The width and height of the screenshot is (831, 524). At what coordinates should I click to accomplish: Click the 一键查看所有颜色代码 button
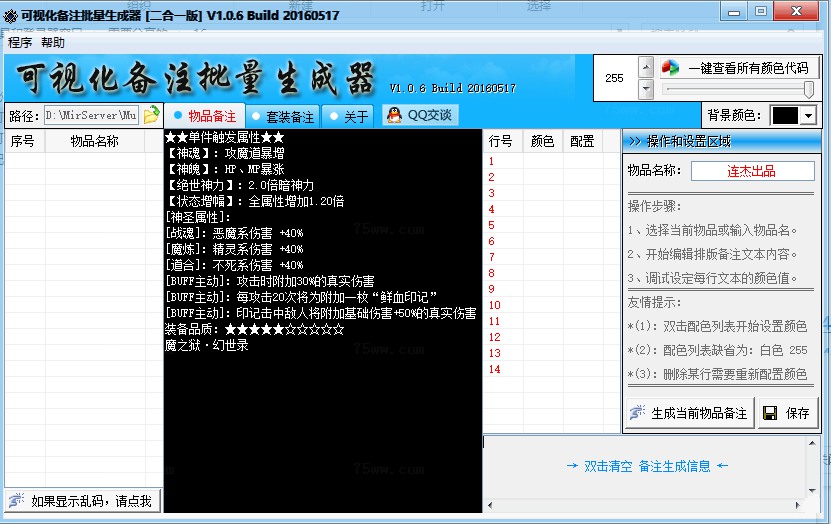tap(738, 68)
